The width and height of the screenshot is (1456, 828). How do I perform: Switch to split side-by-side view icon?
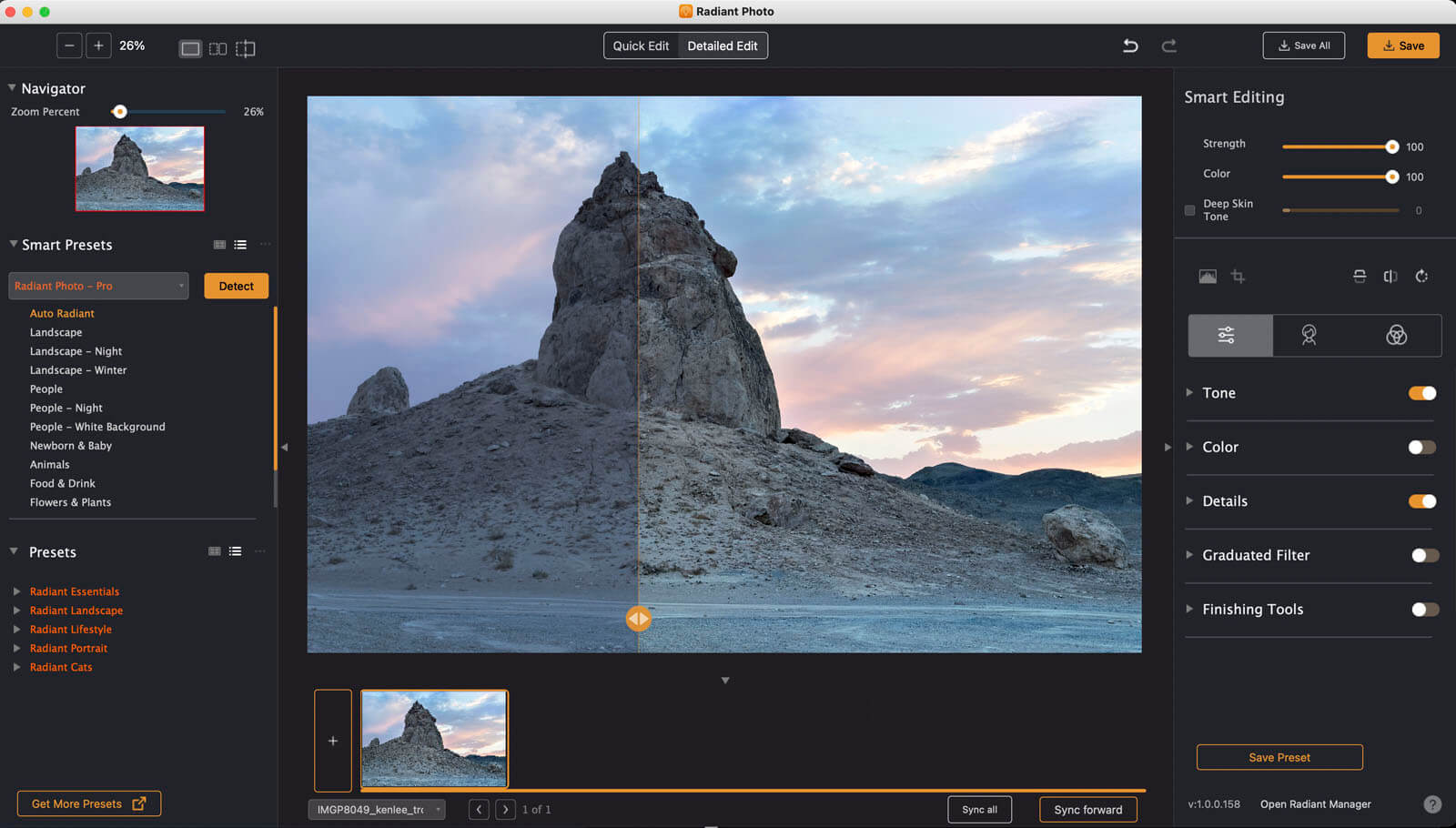pyautogui.click(x=217, y=48)
